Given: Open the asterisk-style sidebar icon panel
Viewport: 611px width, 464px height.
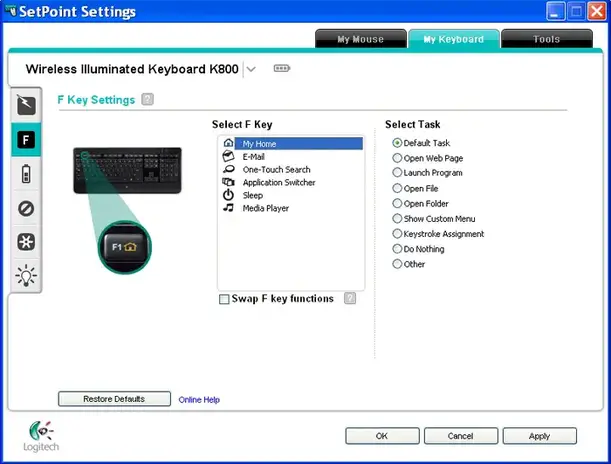Looking at the screenshot, I should 26,242.
